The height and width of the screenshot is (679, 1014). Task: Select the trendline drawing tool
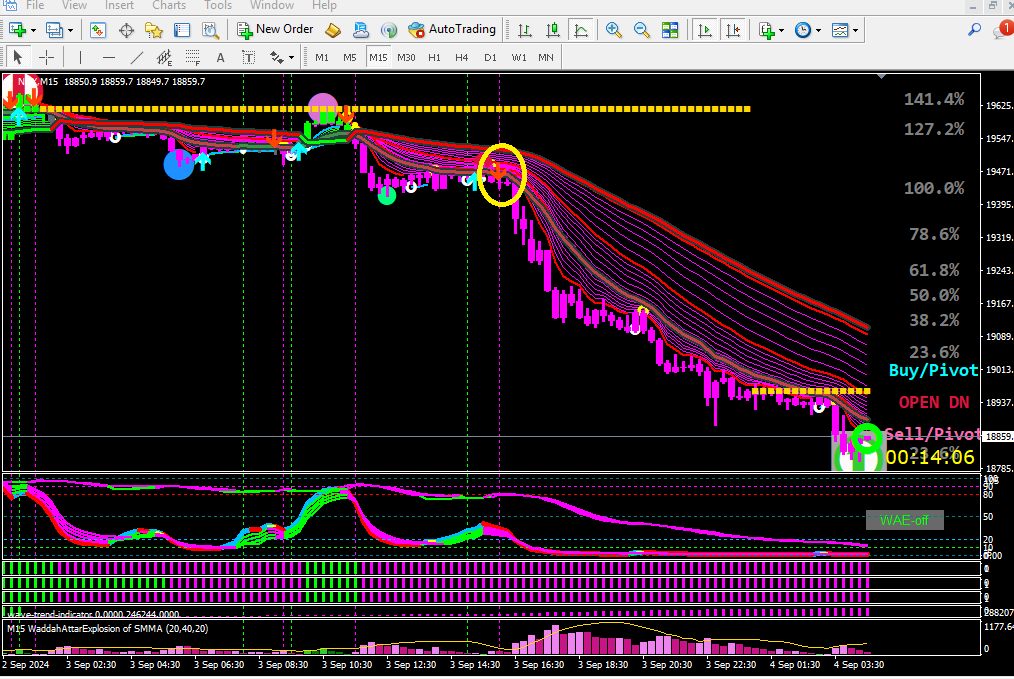pos(136,58)
